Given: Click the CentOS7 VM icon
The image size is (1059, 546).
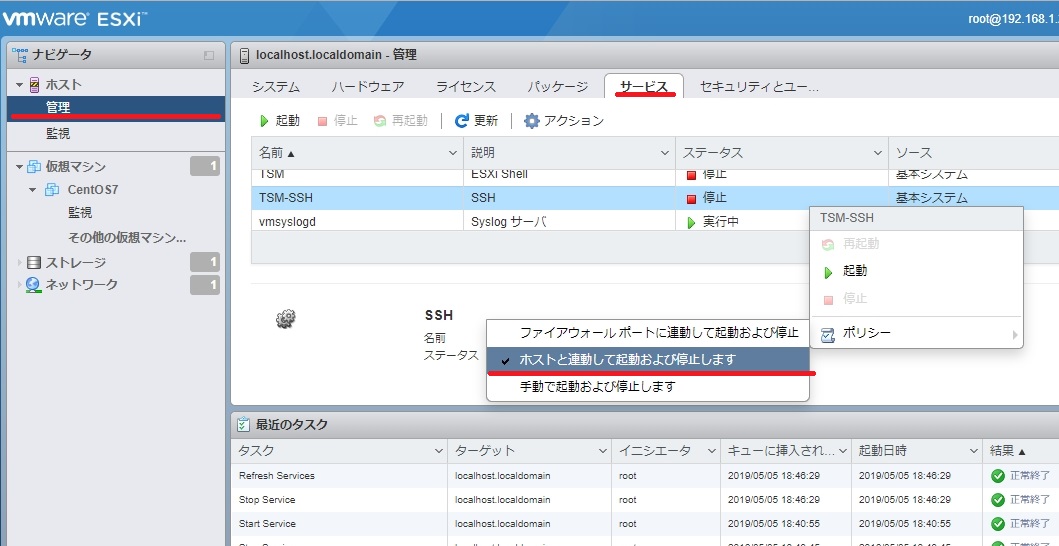Looking at the screenshot, I should pyautogui.click(x=52, y=190).
